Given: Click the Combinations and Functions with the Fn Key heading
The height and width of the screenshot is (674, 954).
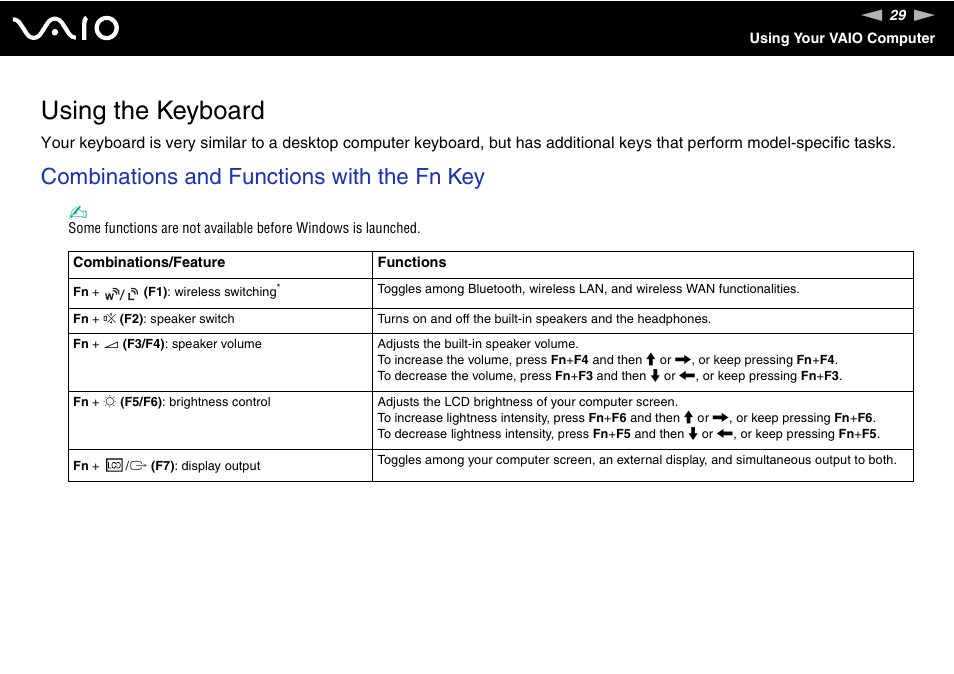Looking at the screenshot, I should (x=263, y=176).
